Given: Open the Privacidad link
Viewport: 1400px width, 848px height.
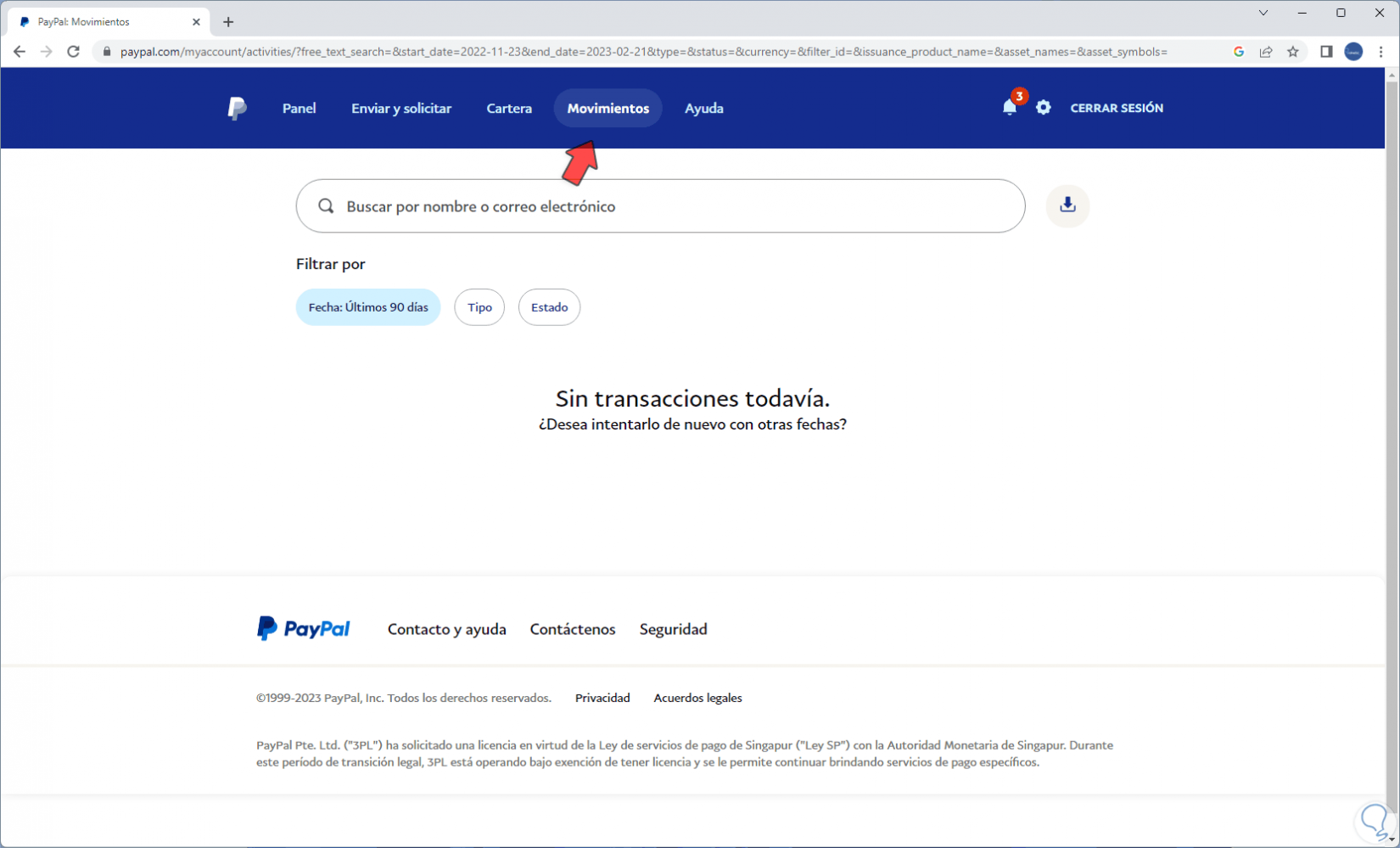Looking at the screenshot, I should (602, 698).
